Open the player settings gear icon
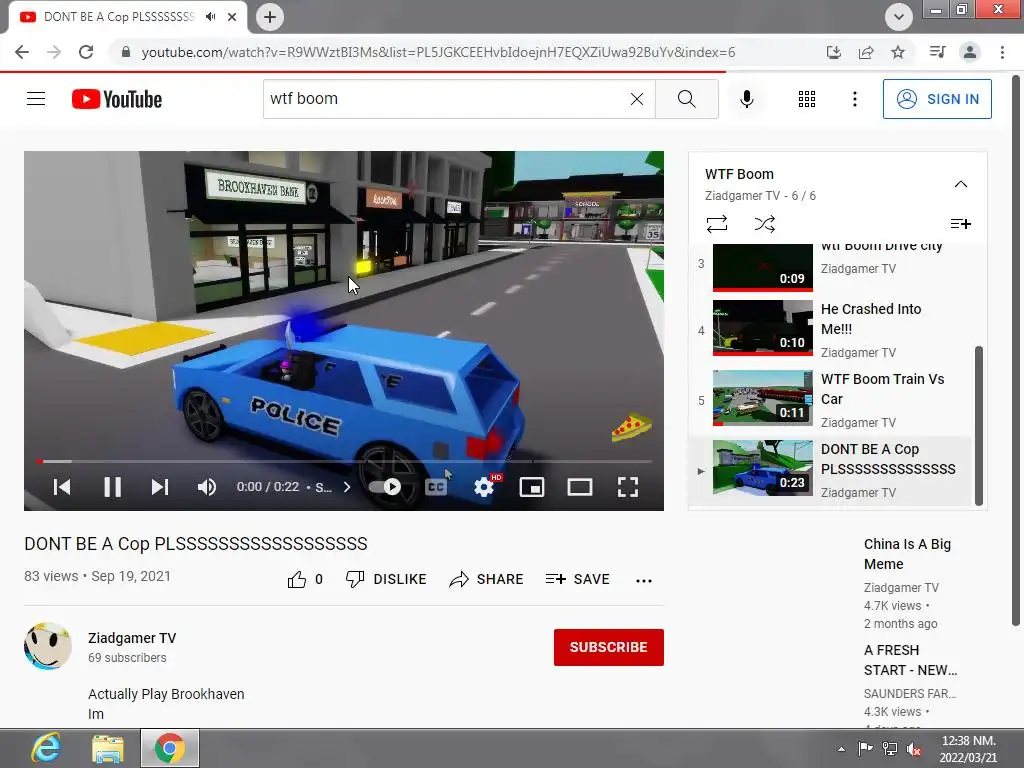 (484, 487)
